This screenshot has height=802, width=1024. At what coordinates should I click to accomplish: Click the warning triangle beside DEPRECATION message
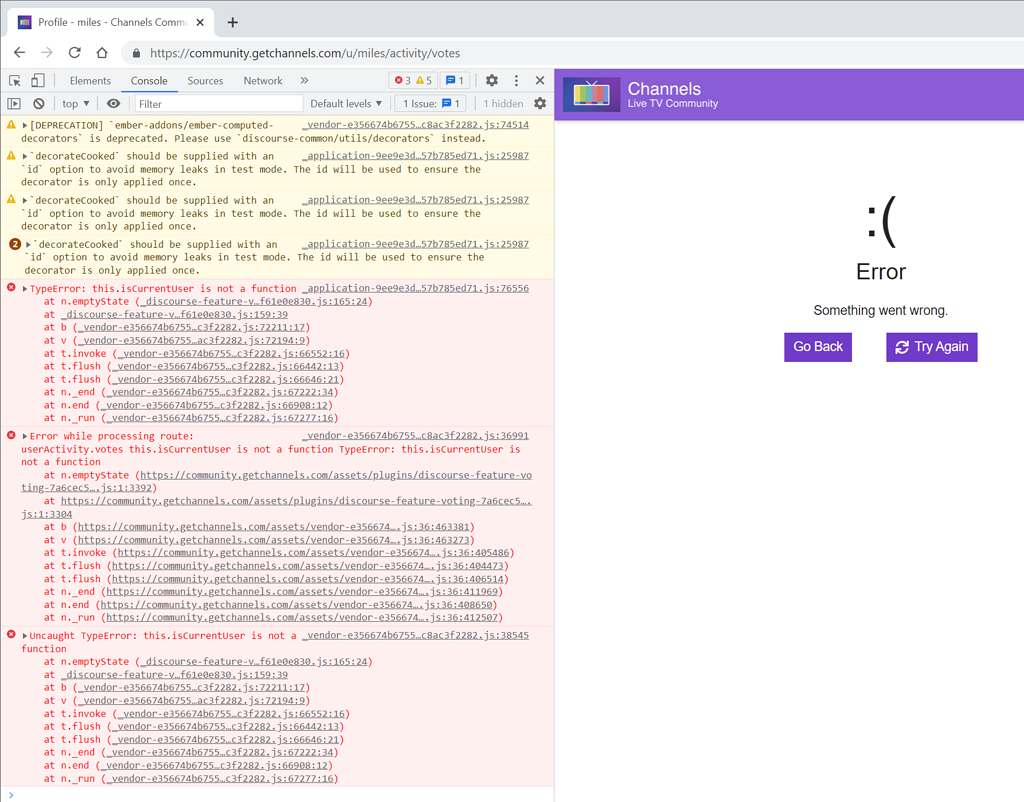[x=11, y=124]
